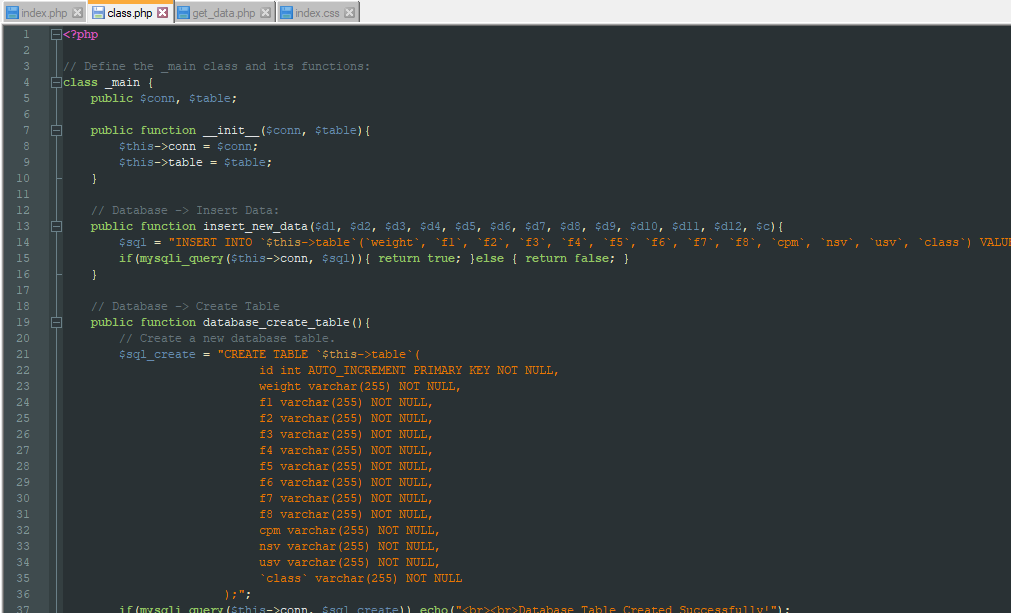Click the file icon on the index.css tab

coord(286,13)
